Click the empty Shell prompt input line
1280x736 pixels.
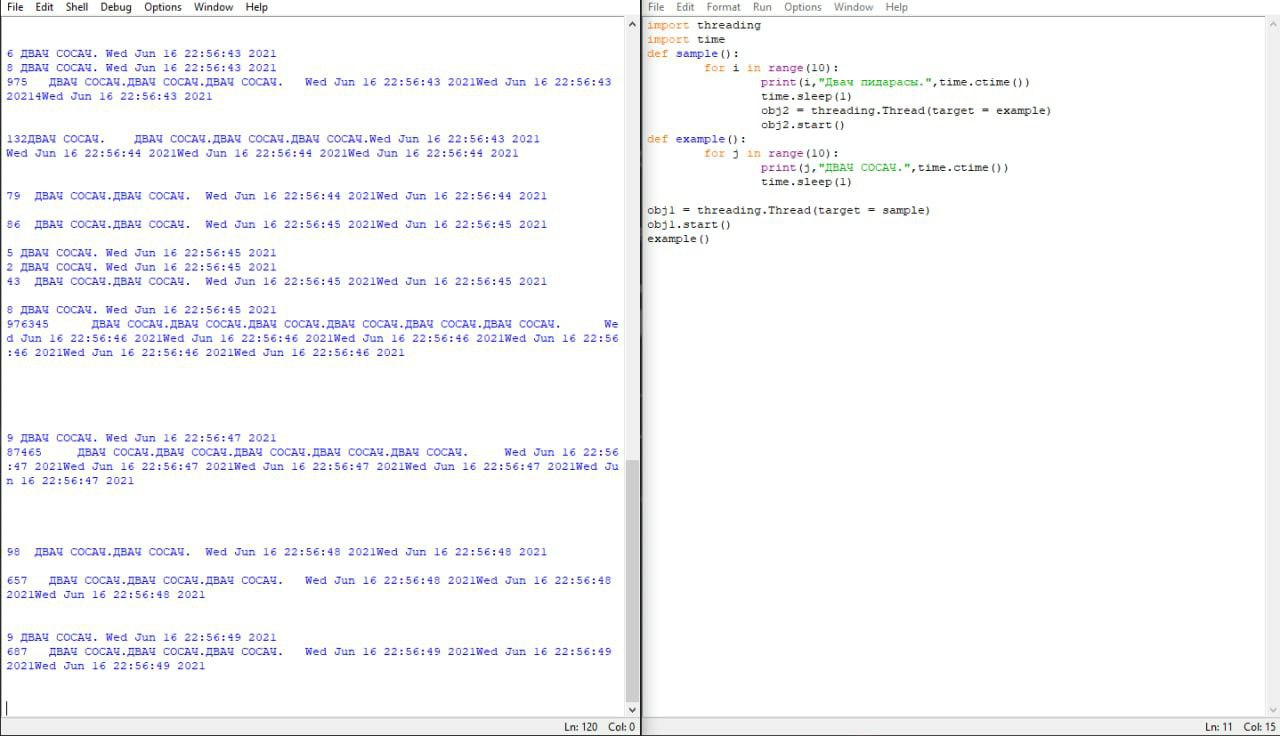[312, 708]
